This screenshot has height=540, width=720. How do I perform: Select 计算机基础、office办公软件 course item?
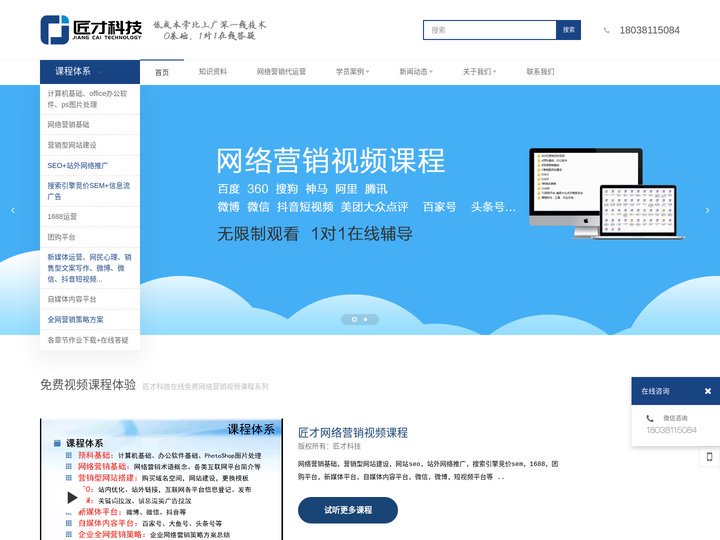click(x=90, y=99)
